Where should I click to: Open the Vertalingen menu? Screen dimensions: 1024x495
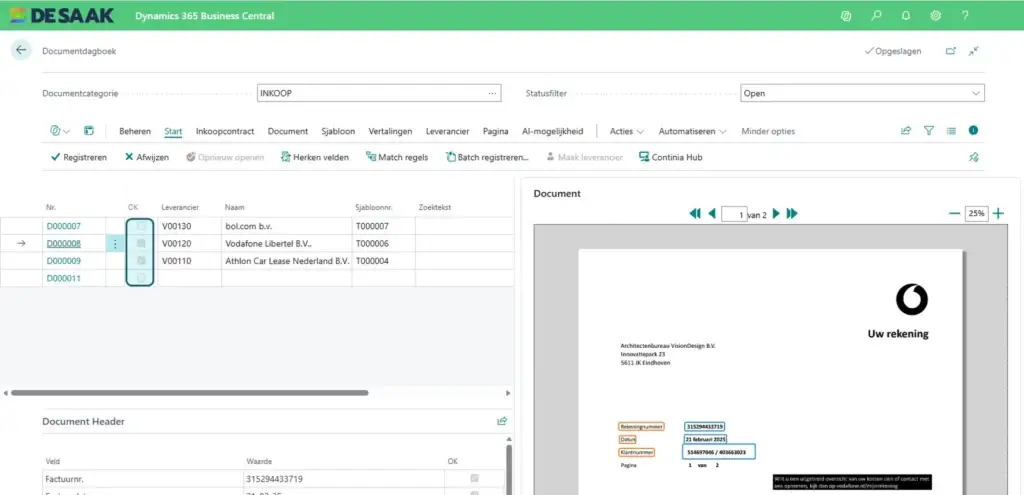(390, 131)
